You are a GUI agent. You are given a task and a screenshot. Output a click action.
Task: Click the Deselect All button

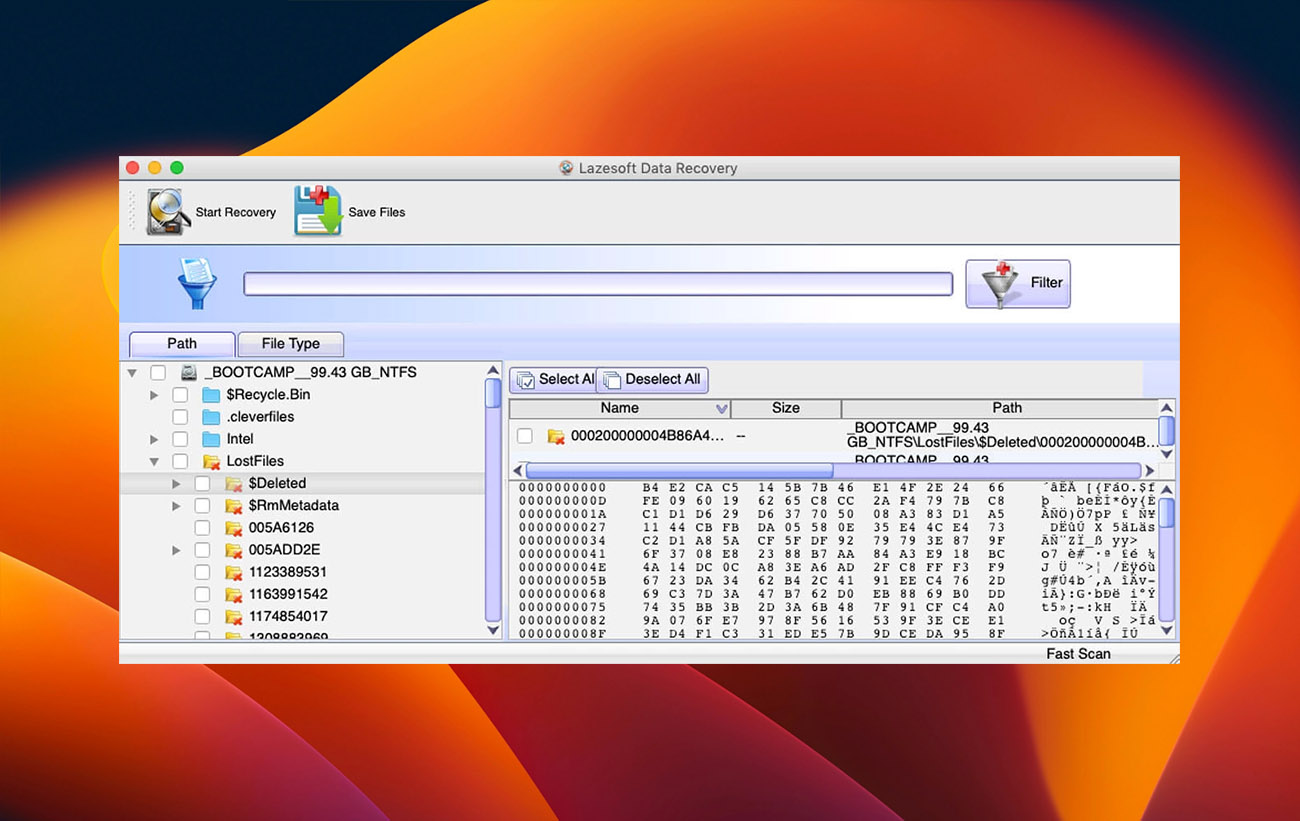(x=652, y=379)
